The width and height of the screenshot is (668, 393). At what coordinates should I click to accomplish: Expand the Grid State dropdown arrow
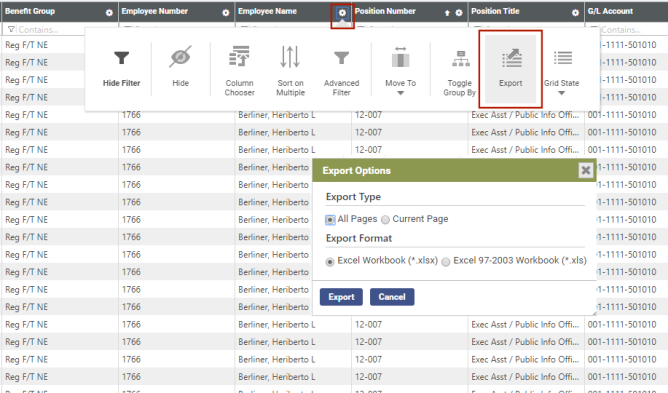(x=561, y=93)
